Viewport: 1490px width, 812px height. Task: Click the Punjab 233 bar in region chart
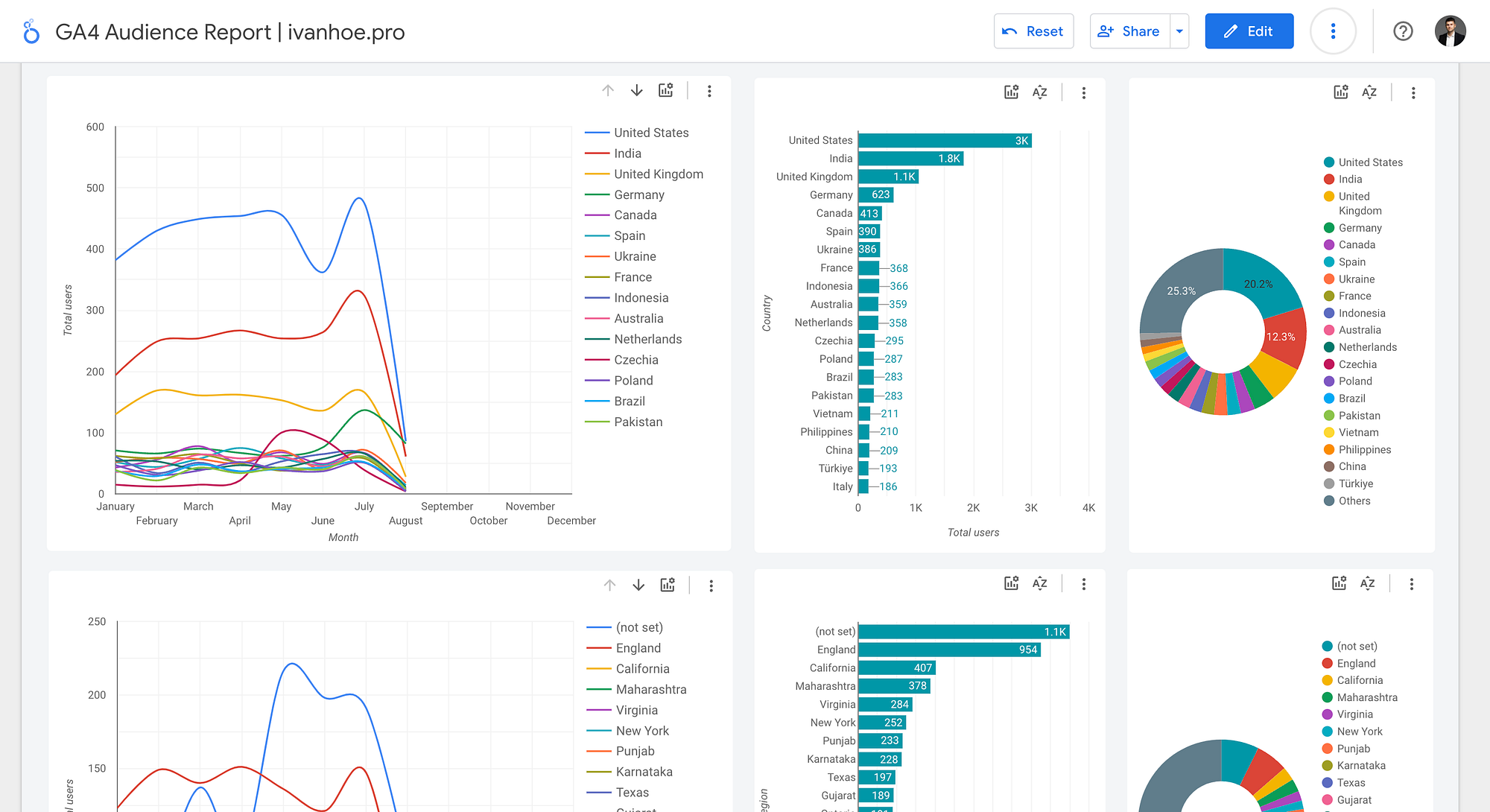coord(881,740)
